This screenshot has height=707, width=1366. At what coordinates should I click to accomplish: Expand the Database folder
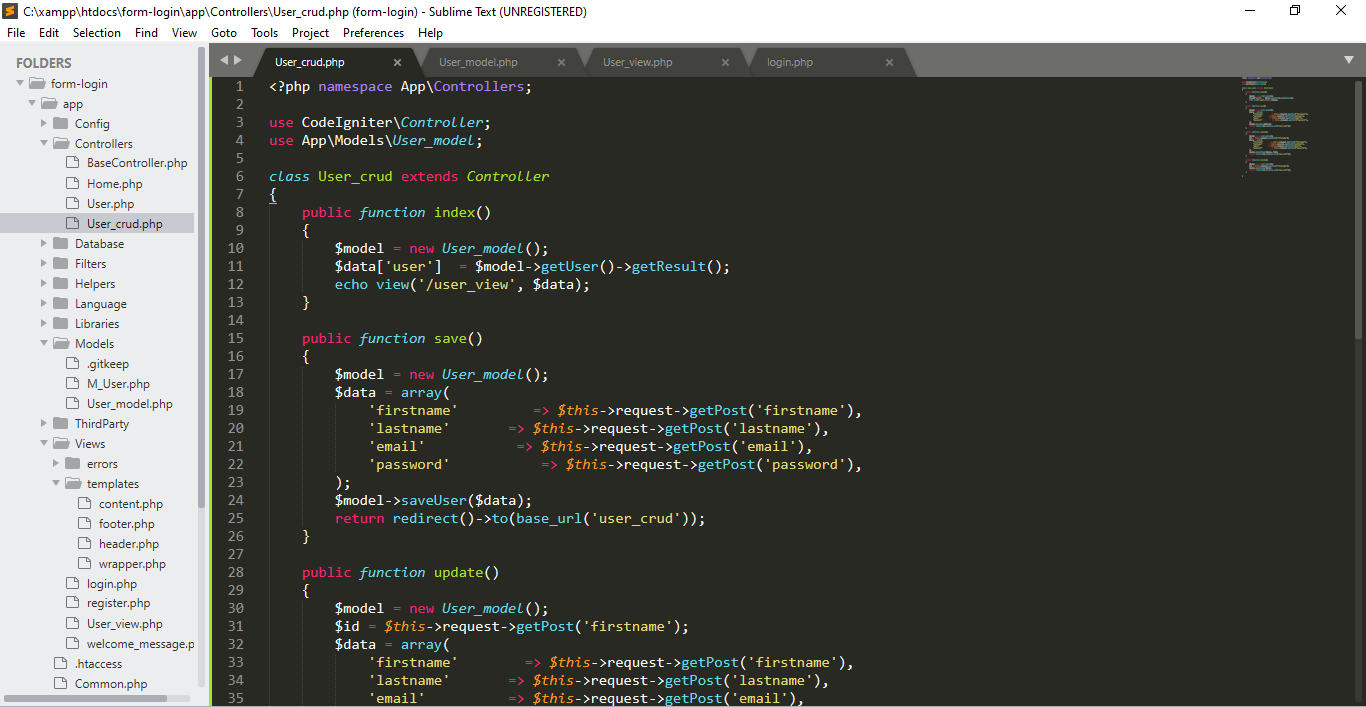pos(44,244)
